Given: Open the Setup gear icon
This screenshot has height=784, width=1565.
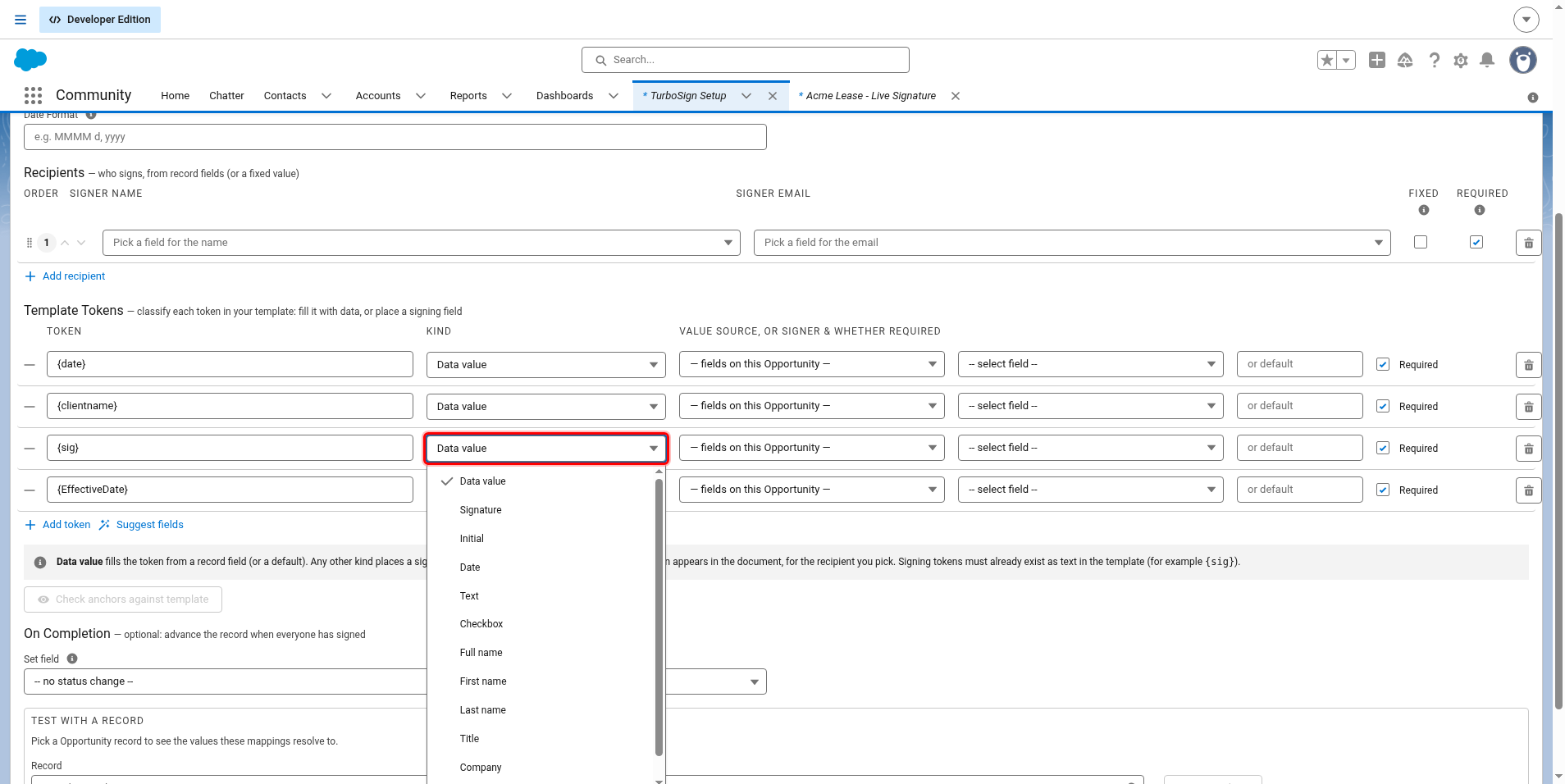Looking at the screenshot, I should point(1461,60).
